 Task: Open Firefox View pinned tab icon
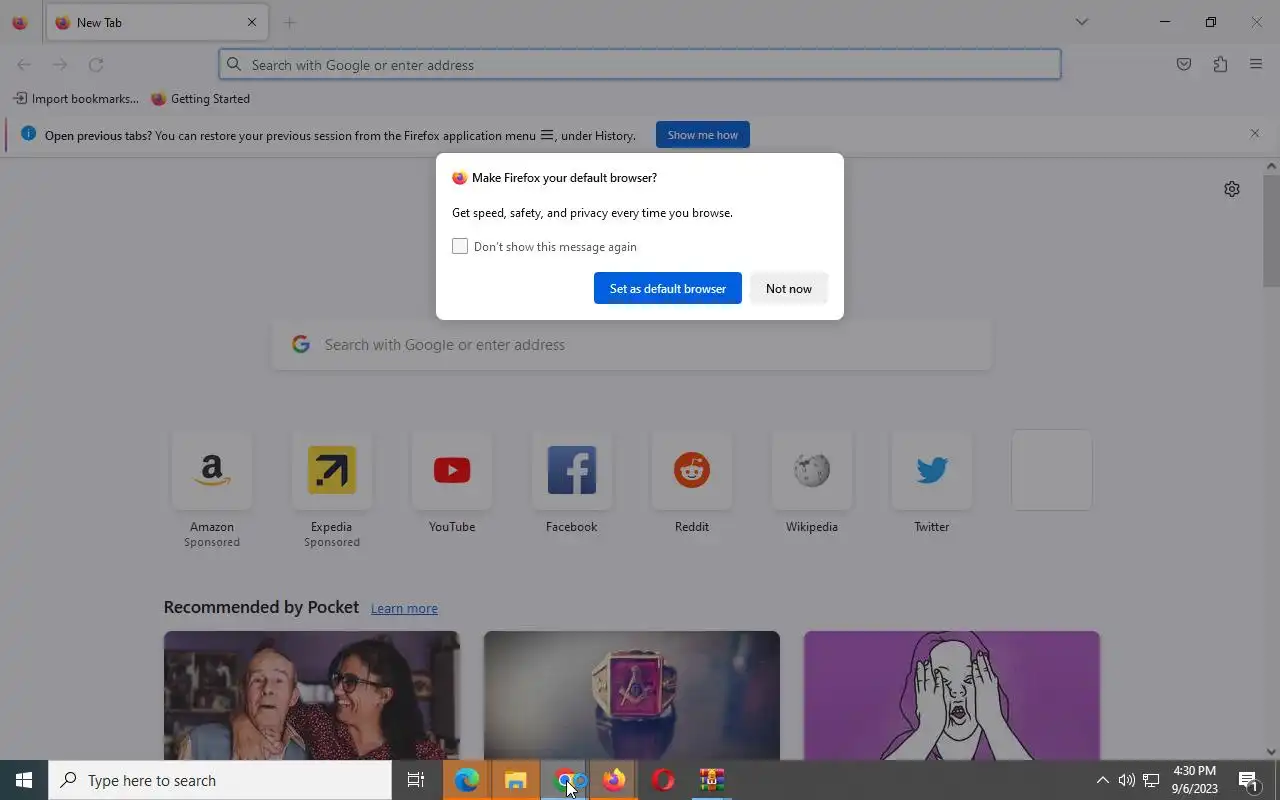coord(20,22)
